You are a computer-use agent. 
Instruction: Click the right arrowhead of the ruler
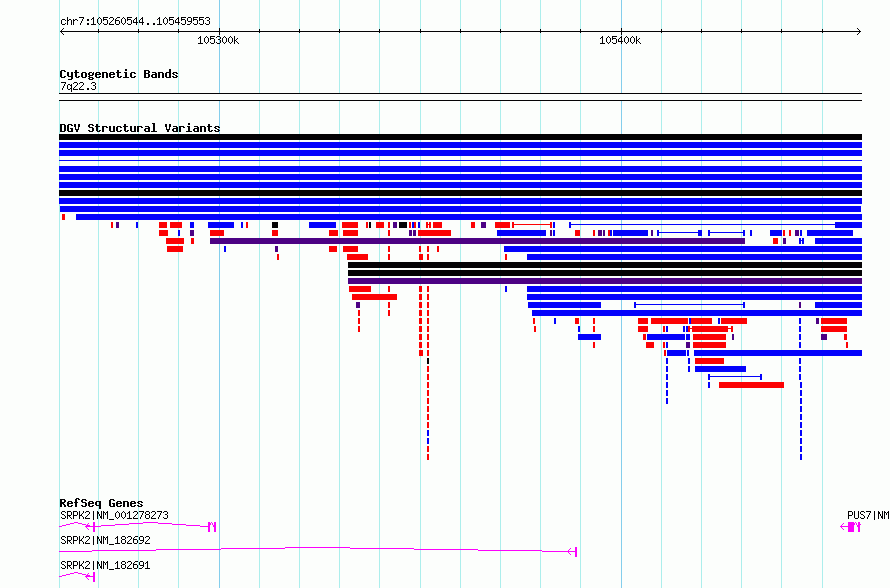859,32
